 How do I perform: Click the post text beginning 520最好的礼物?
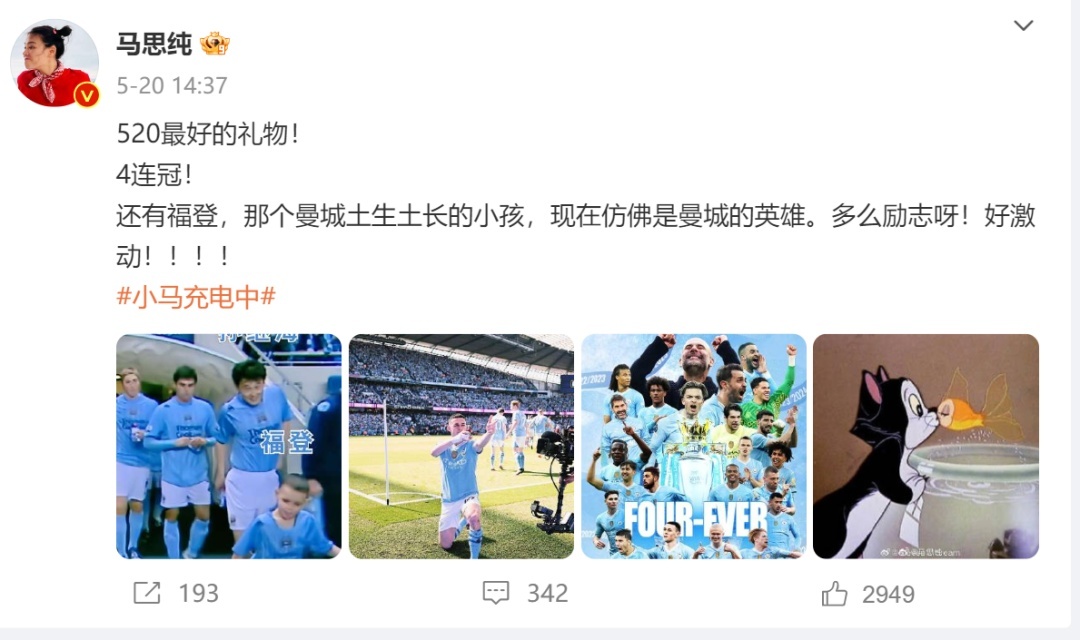click(208, 134)
